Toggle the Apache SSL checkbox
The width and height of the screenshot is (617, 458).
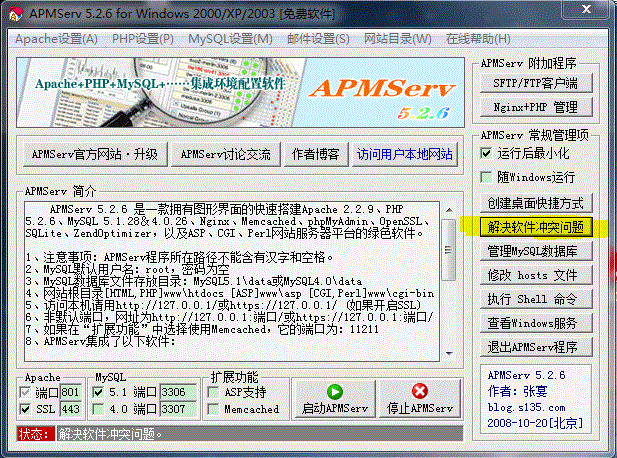click(25, 409)
